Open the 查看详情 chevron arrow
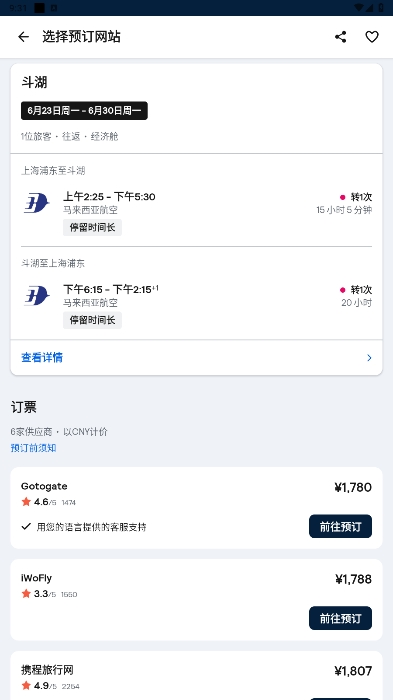Image resolution: width=393 pixels, height=700 pixels. [369, 358]
